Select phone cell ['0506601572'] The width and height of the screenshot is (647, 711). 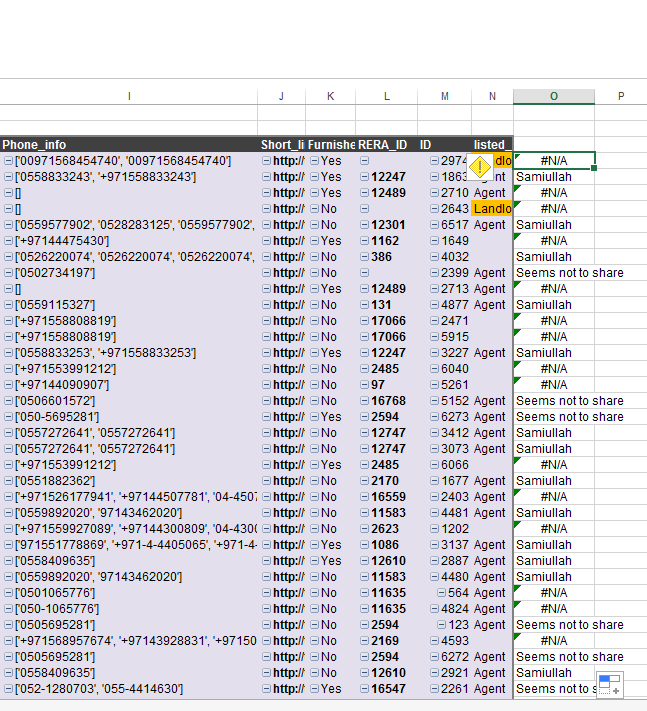(x=129, y=400)
